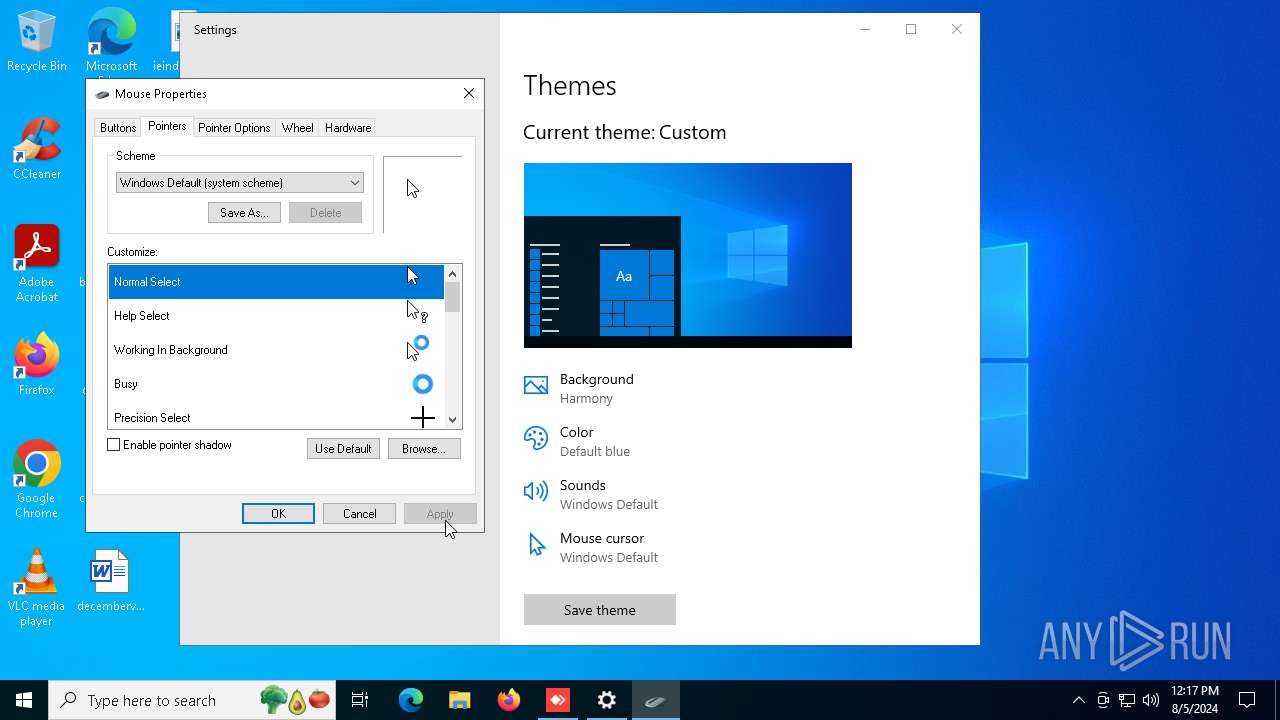Open Mouse cursor Windows Default setting

[608, 547]
